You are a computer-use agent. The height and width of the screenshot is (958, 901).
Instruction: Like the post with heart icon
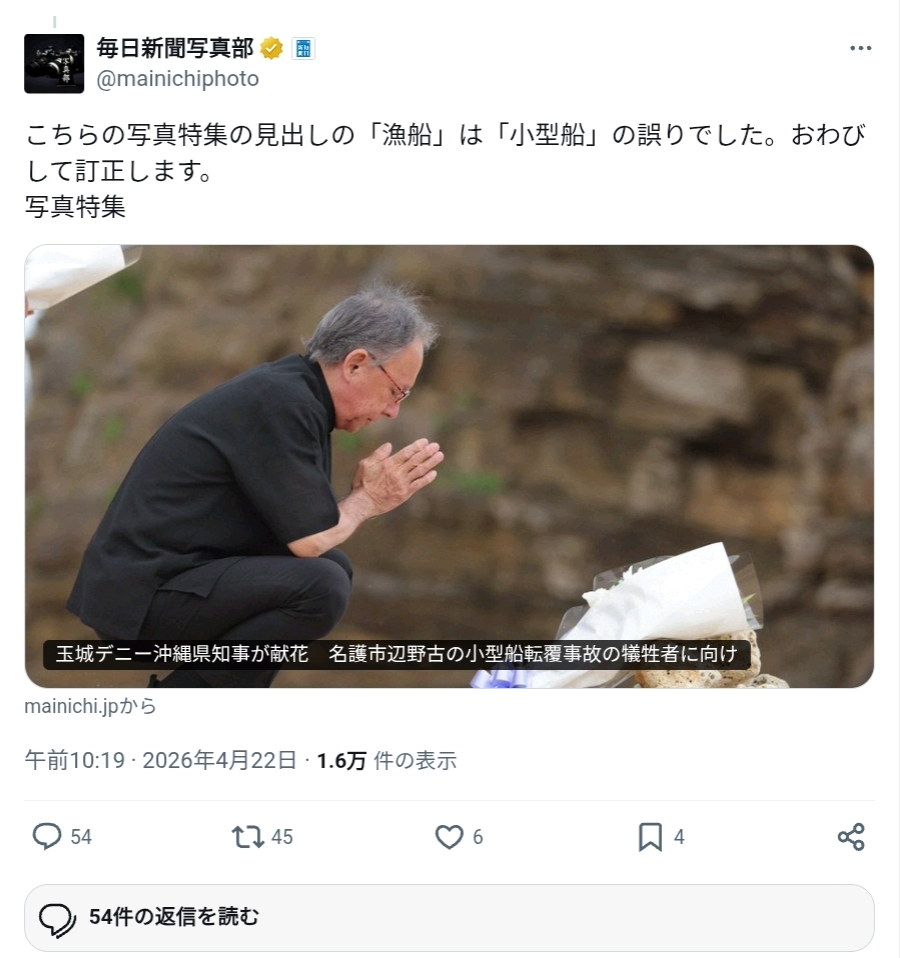point(449,836)
